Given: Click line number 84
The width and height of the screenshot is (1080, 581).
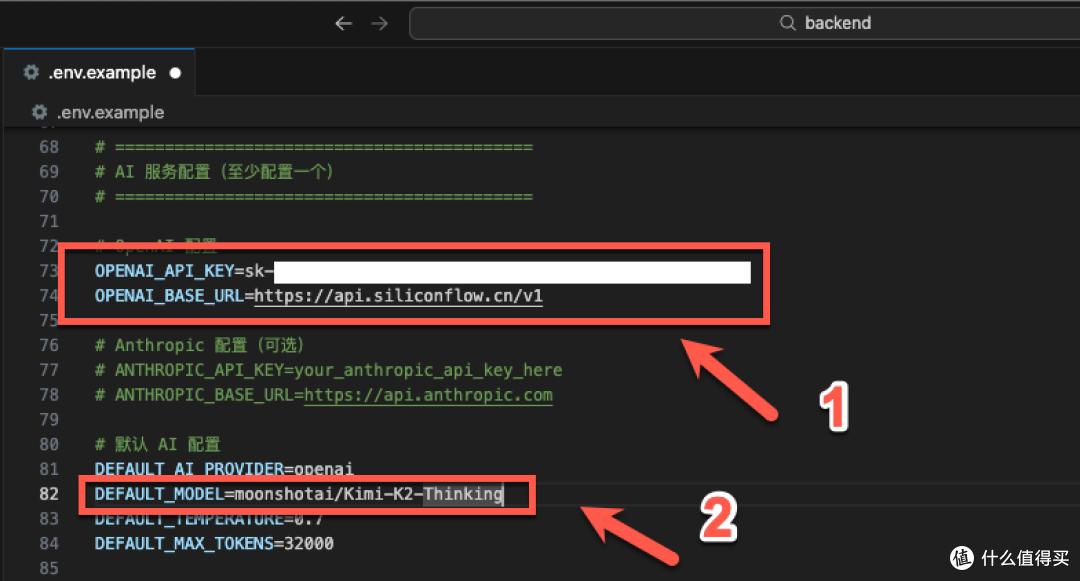Looking at the screenshot, I should (49, 543).
